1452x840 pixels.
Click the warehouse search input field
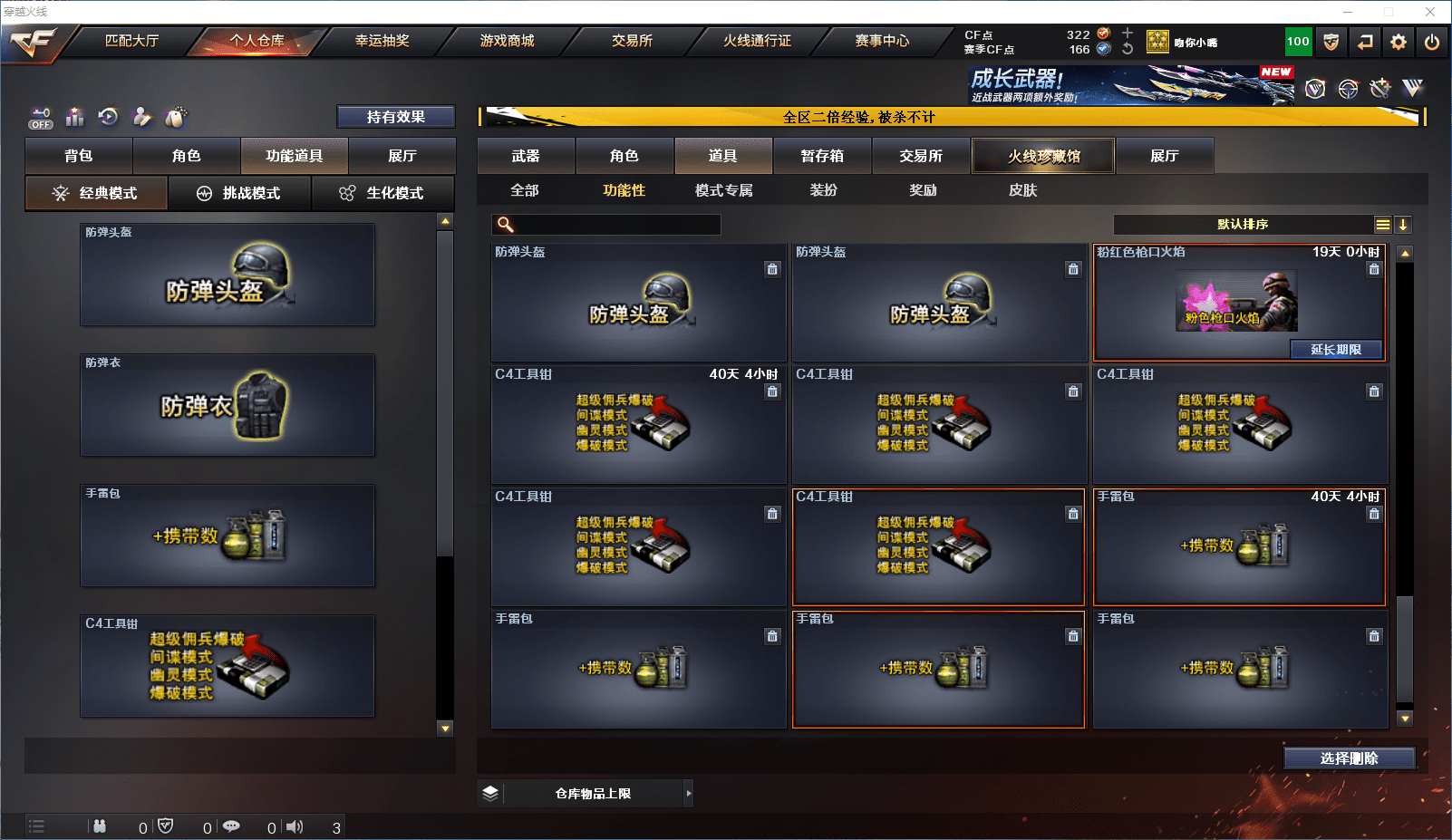point(607,225)
